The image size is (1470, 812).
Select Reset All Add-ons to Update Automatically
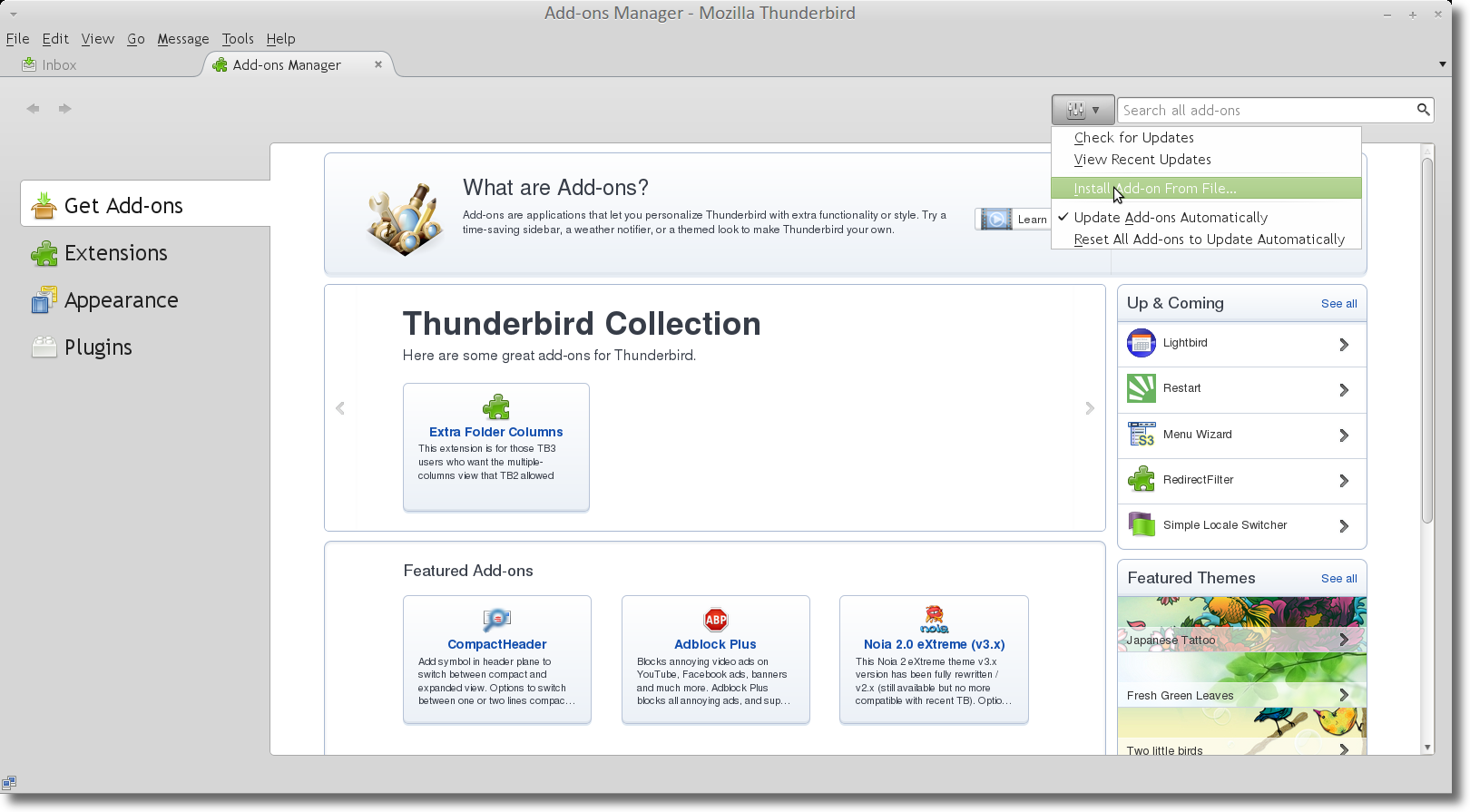tap(1206, 240)
